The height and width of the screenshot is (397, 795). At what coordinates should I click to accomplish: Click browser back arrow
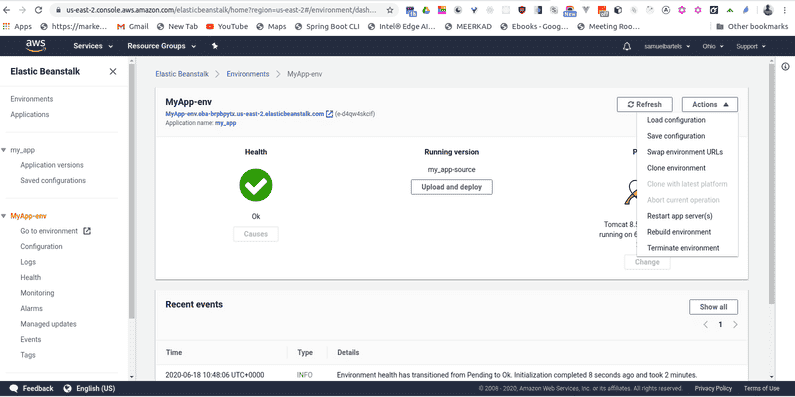click(x=7, y=10)
